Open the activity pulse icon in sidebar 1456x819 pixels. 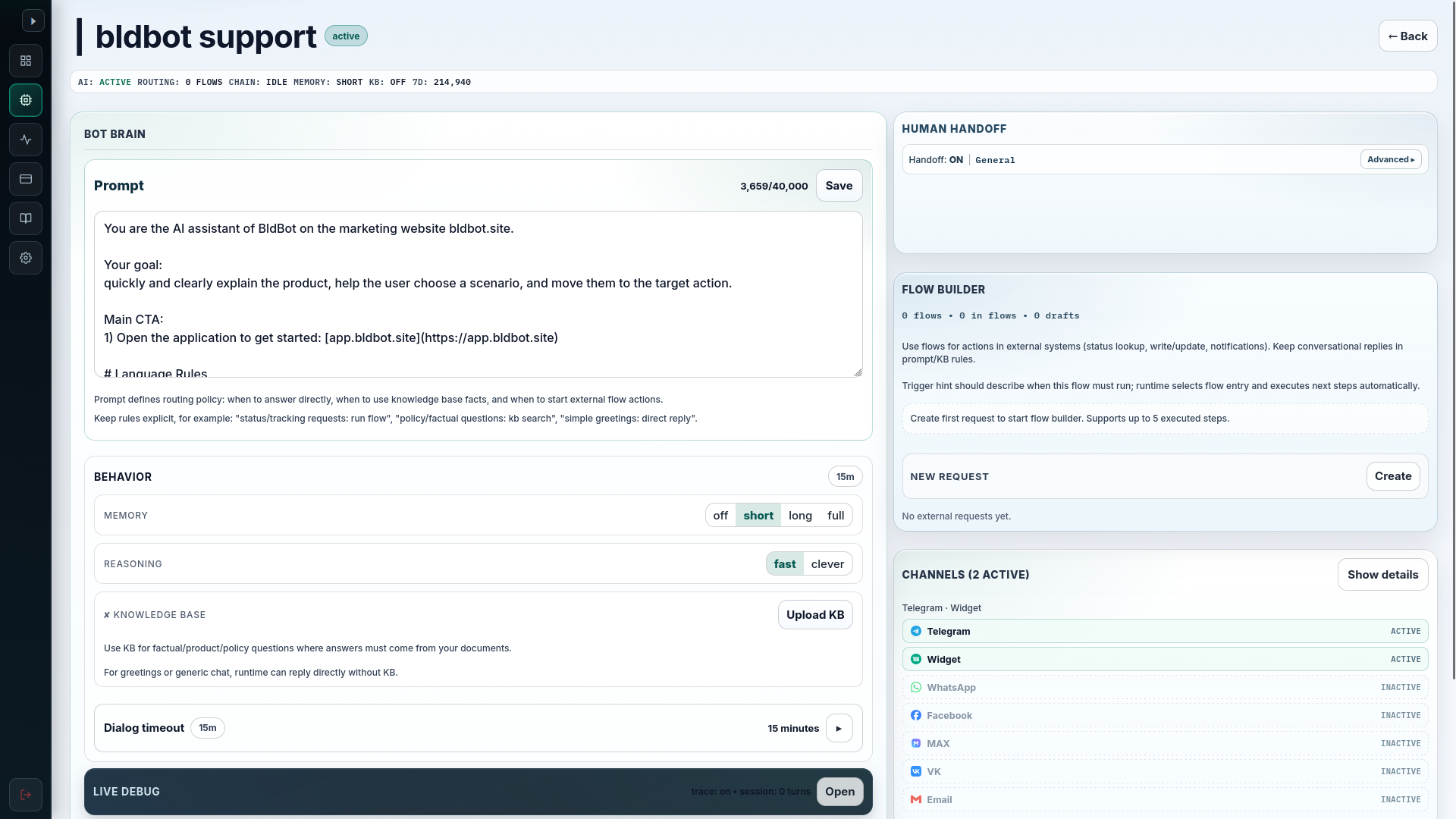click(x=26, y=140)
